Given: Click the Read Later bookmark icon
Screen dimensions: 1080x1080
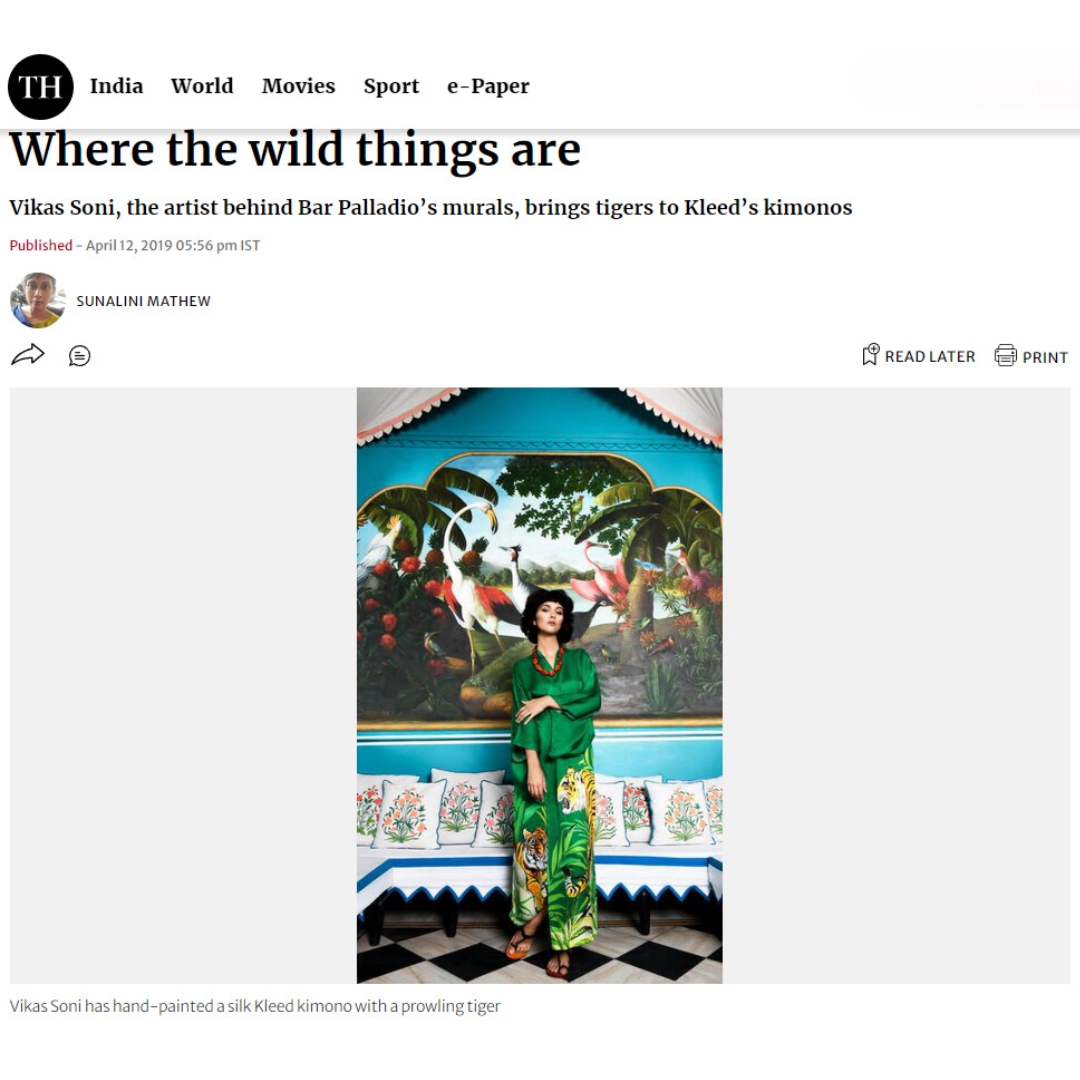Looking at the screenshot, I should (x=870, y=355).
